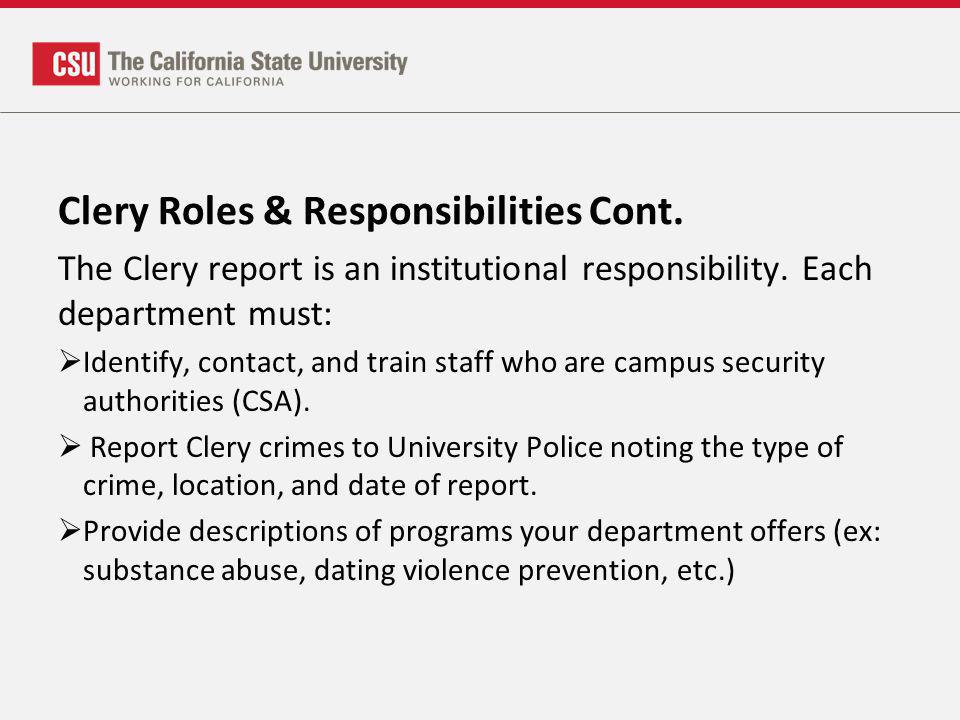Click the word 'Each' at line end
The width and height of the screenshot is (960, 720).
click(x=837, y=269)
